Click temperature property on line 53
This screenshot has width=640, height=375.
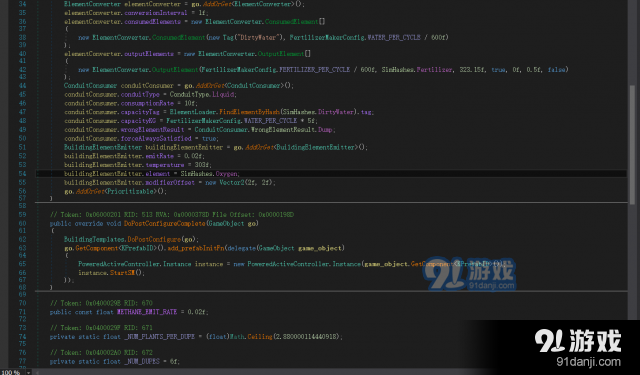[165, 165]
